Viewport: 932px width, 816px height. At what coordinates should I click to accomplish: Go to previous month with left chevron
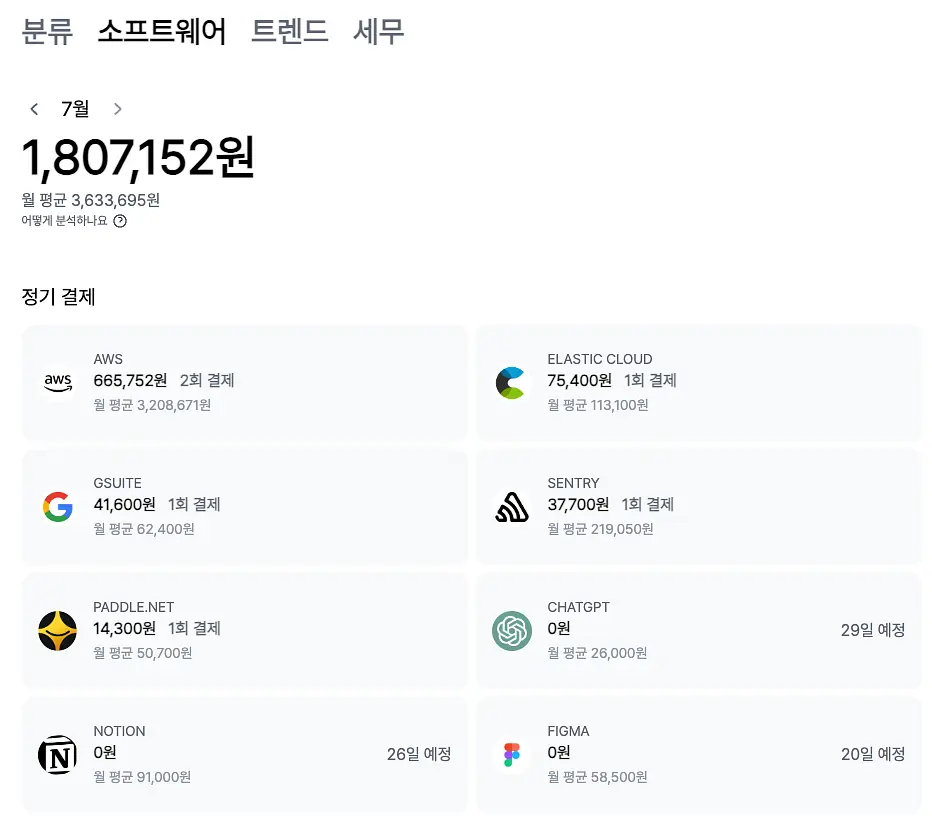[34, 109]
